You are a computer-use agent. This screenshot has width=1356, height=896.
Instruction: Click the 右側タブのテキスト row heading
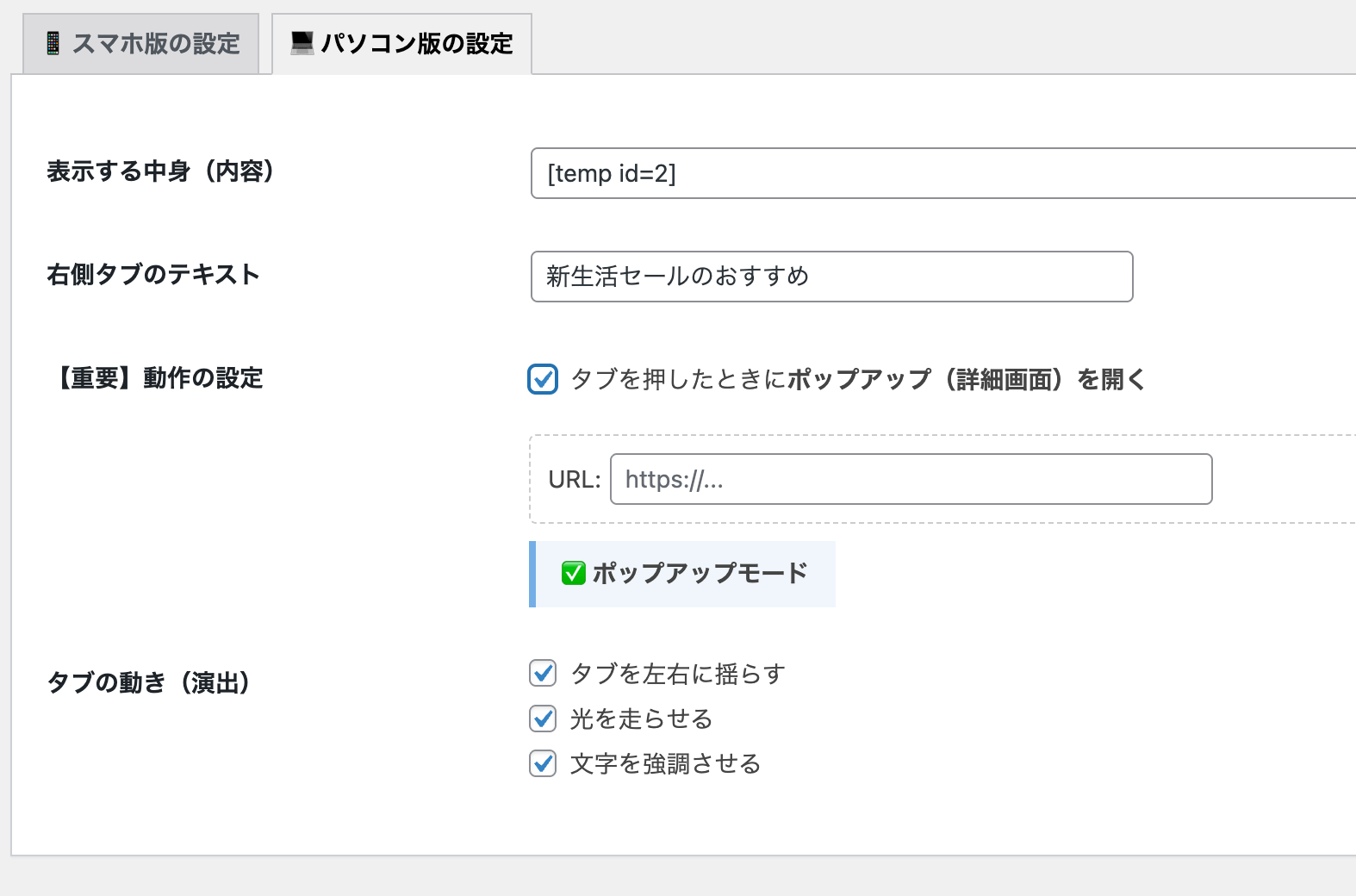tap(153, 275)
